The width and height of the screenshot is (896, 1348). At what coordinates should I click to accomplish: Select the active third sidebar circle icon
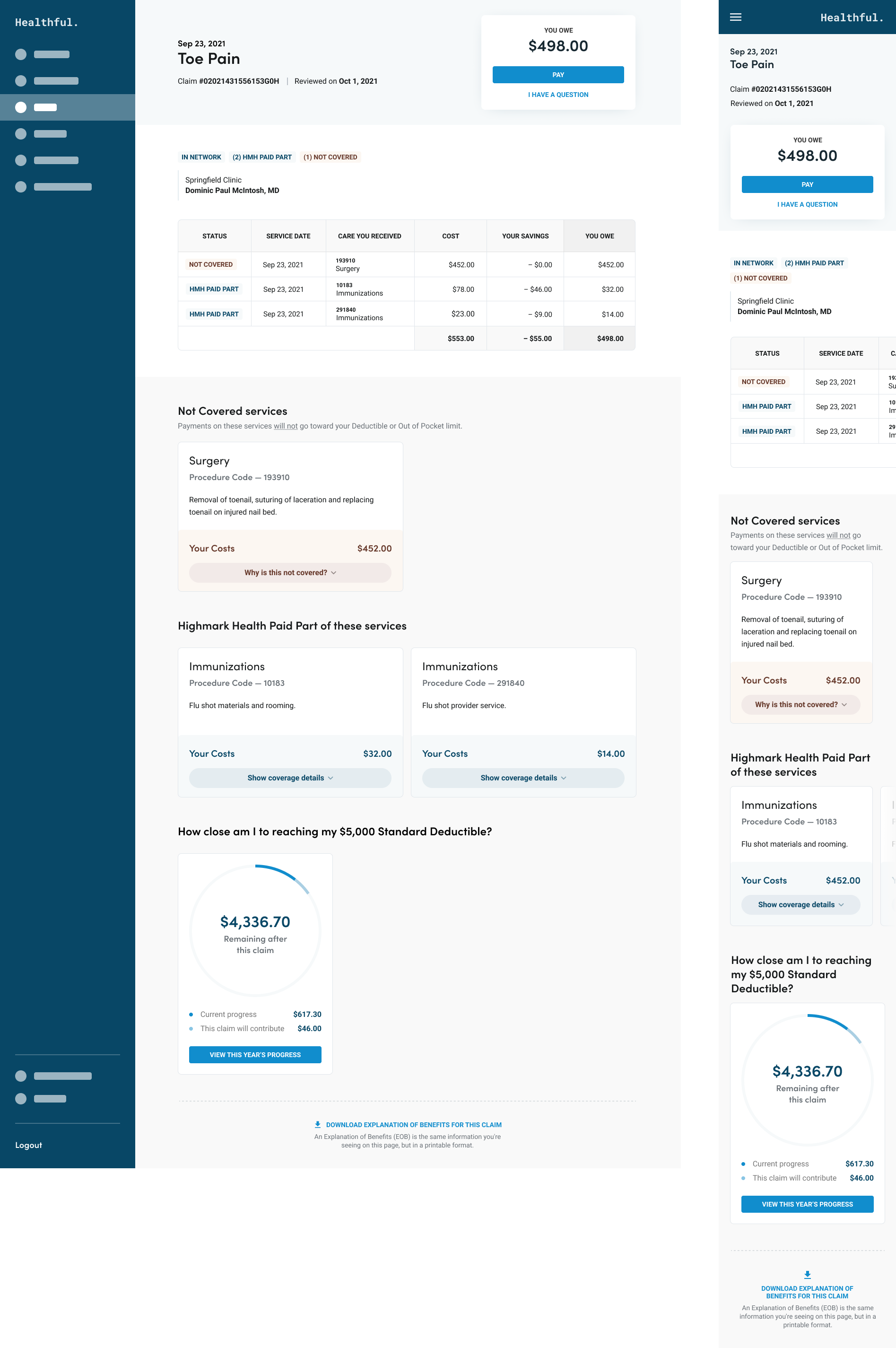(21, 107)
